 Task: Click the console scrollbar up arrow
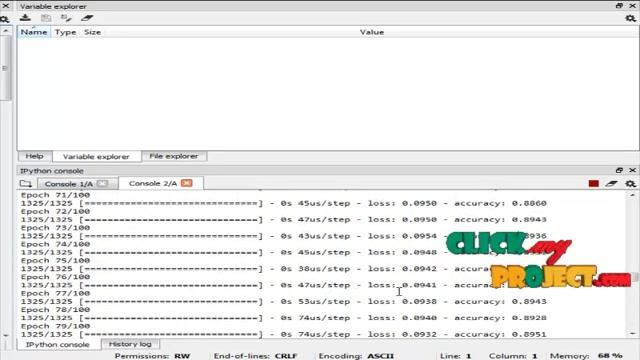point(632,195)
